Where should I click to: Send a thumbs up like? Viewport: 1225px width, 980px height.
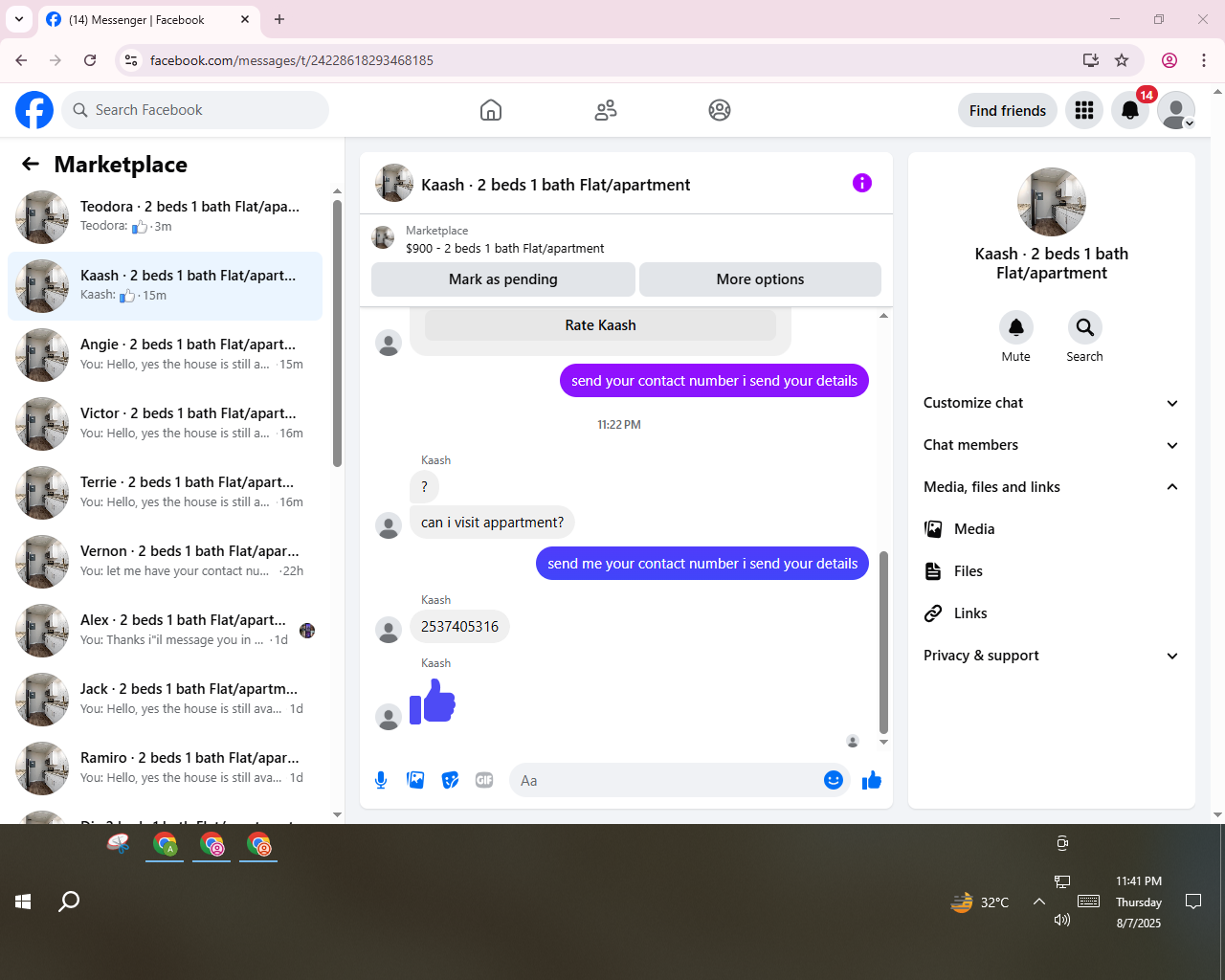coord(872,780)
